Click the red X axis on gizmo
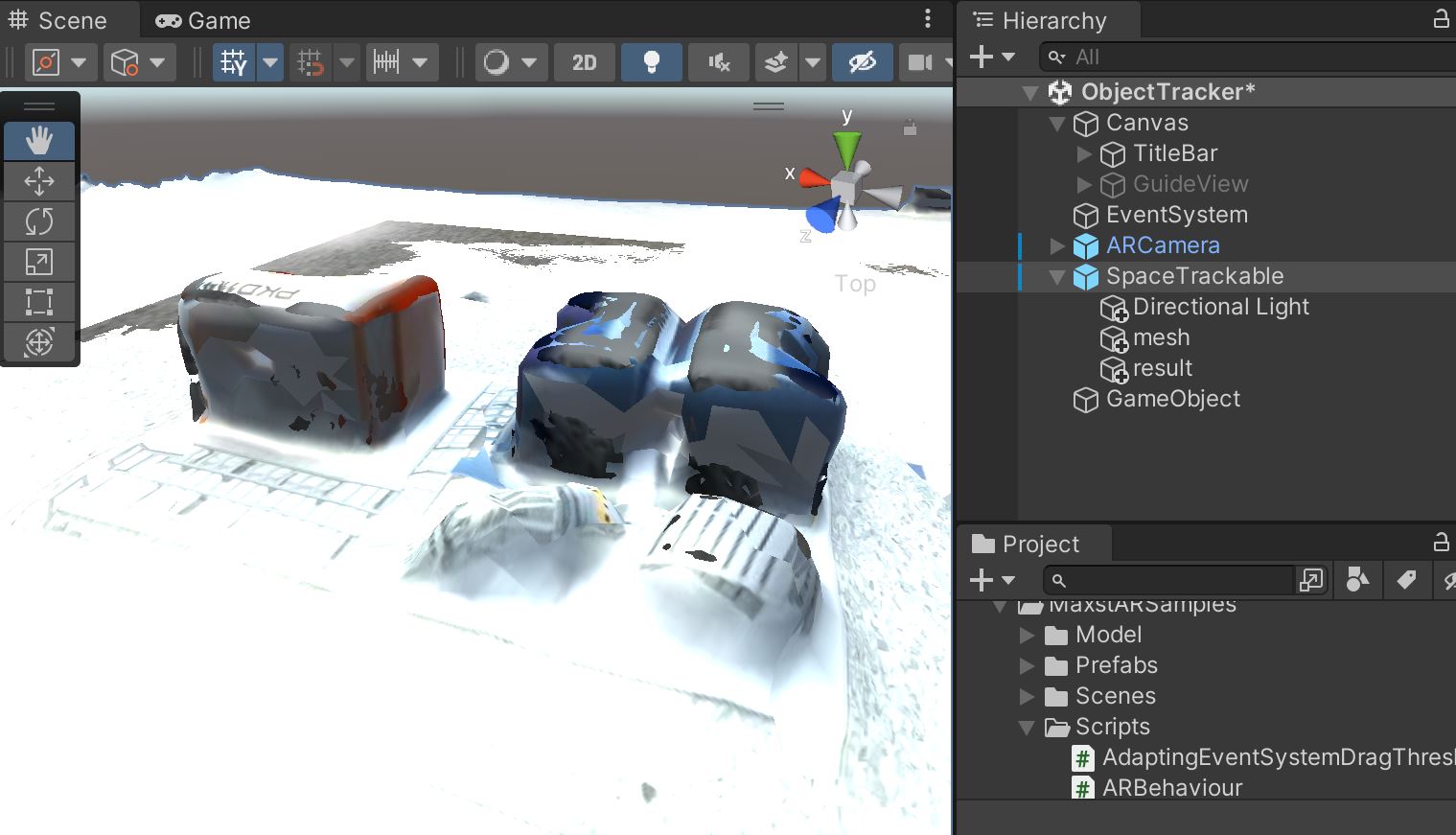 (x=813, y=177)
